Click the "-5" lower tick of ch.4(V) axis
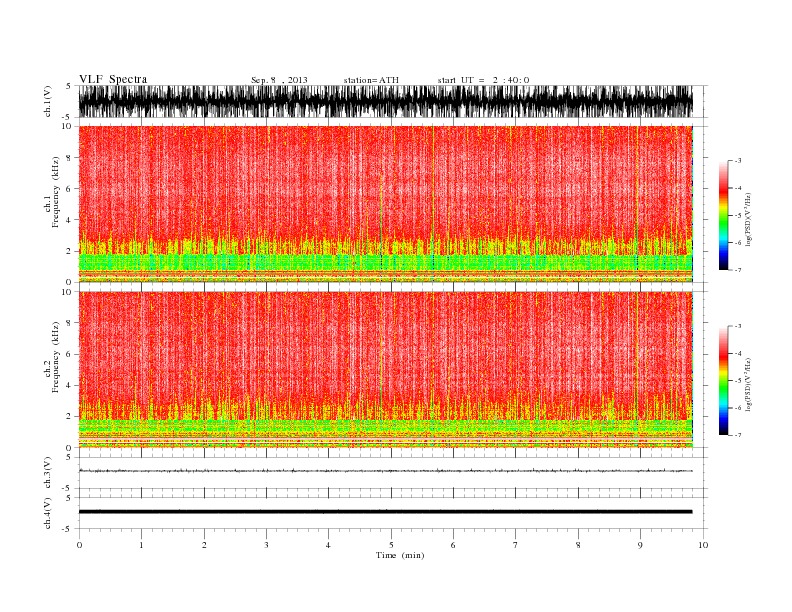792x612 pixels. (x=67, y=529)
